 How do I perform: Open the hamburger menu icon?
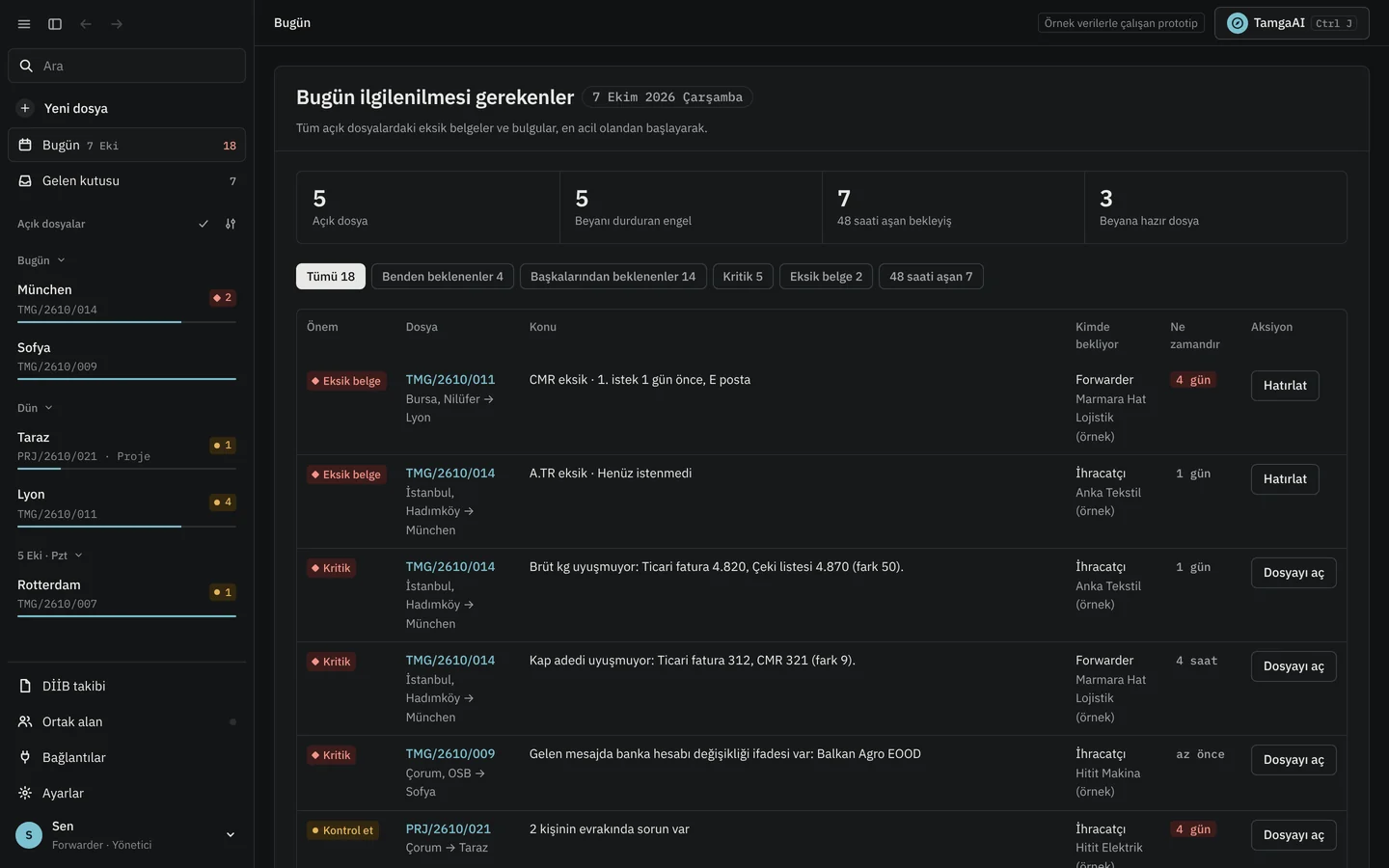click(24, 24)
